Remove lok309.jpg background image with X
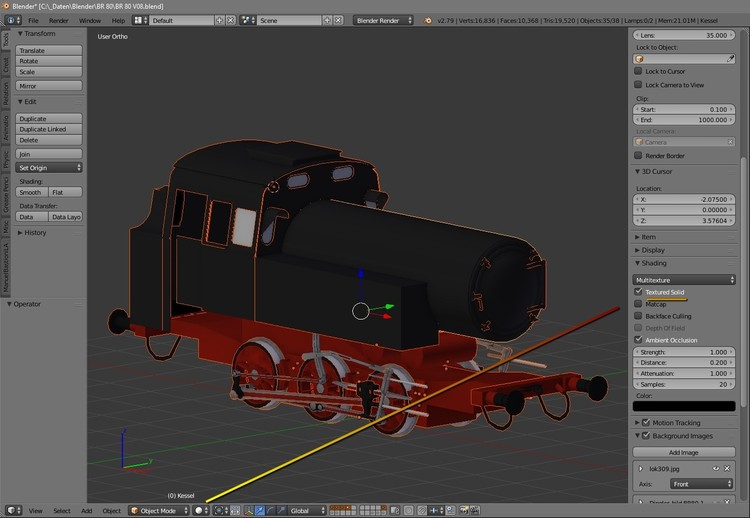This screenshot has height=518, width=750. 727,468
